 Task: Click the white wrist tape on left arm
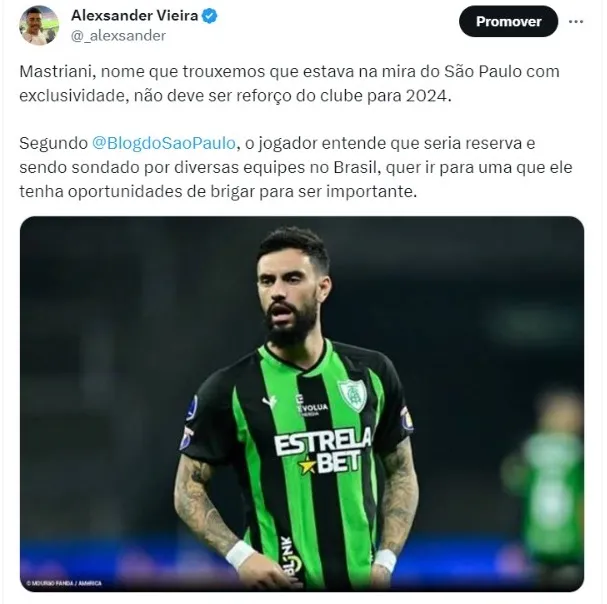[240, 555]
